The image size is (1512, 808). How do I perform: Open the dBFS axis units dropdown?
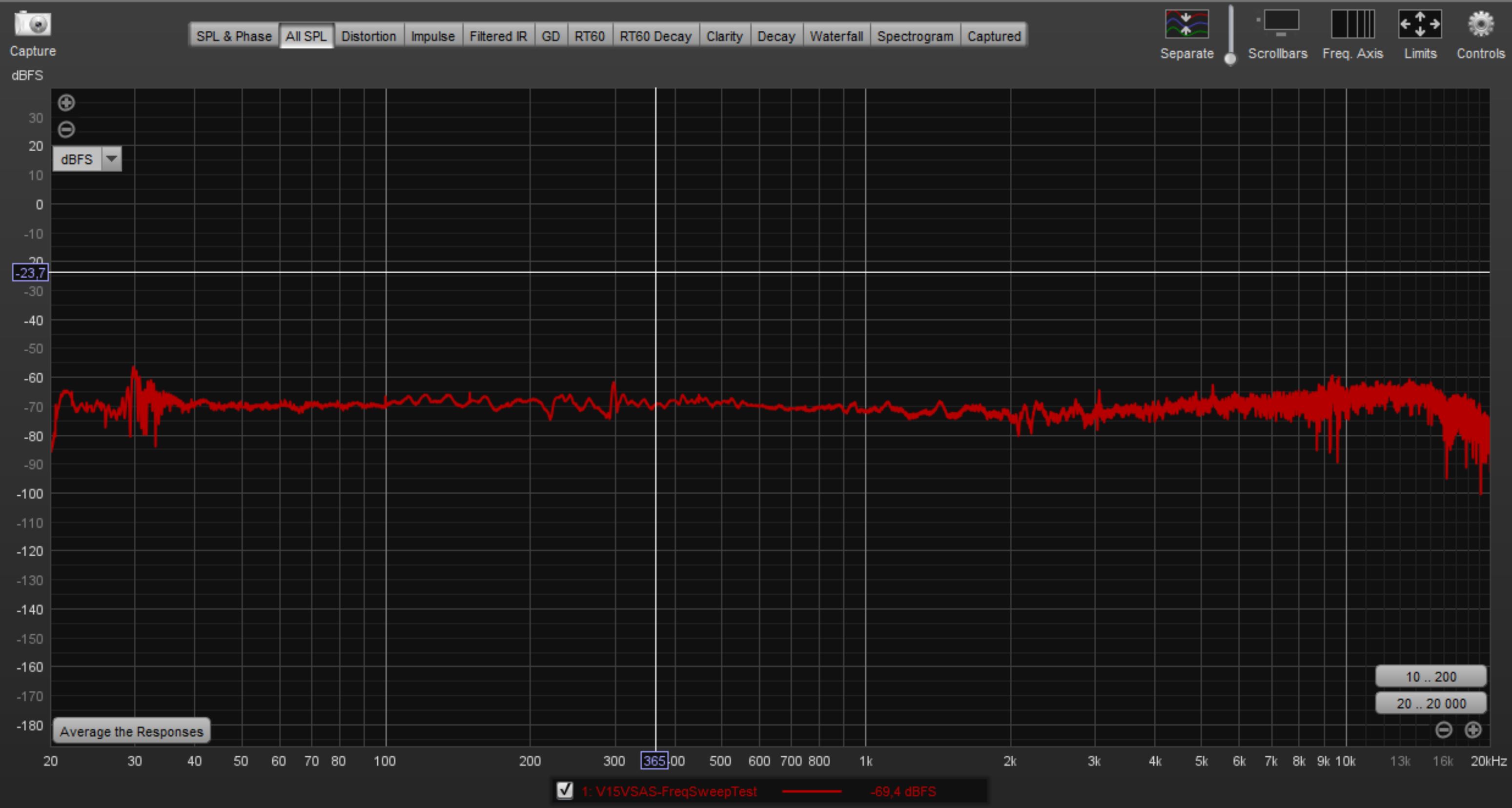(x=111, y=159)
